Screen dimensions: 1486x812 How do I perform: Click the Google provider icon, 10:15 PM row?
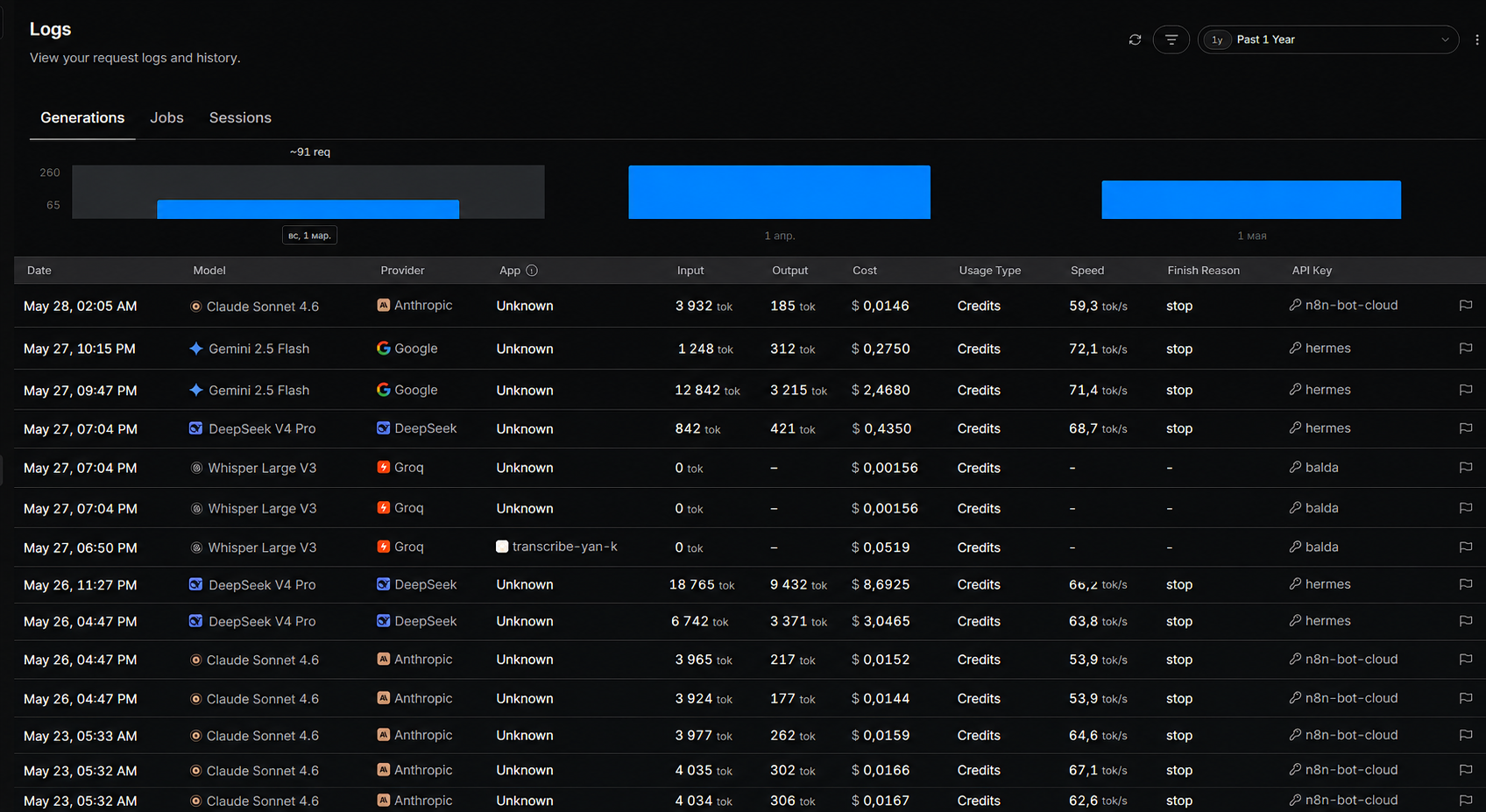click(384, 348)
